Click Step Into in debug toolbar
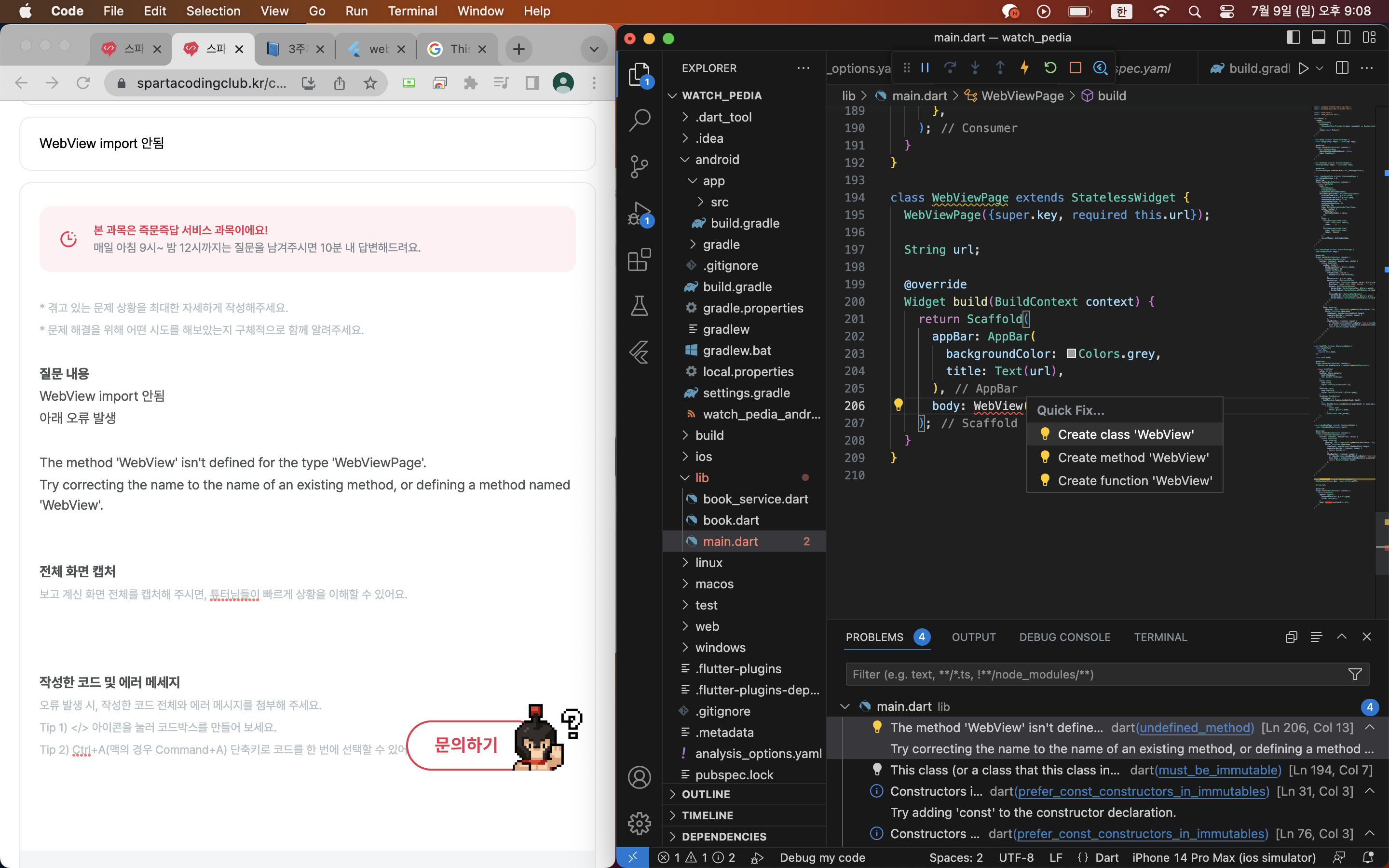This screenshot has width=1389, height=868. pos(975,68)
